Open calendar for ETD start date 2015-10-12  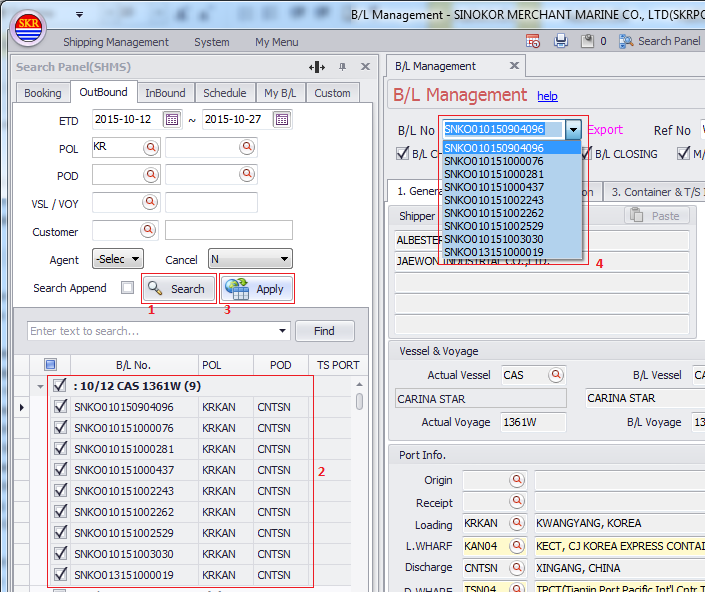(x=172, y=120)
